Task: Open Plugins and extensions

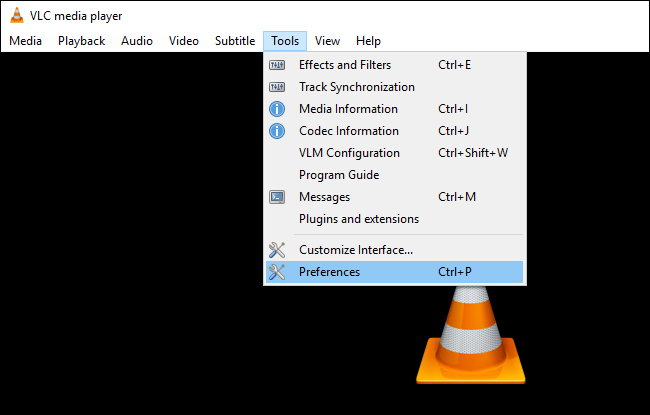Action: [358, 219]
